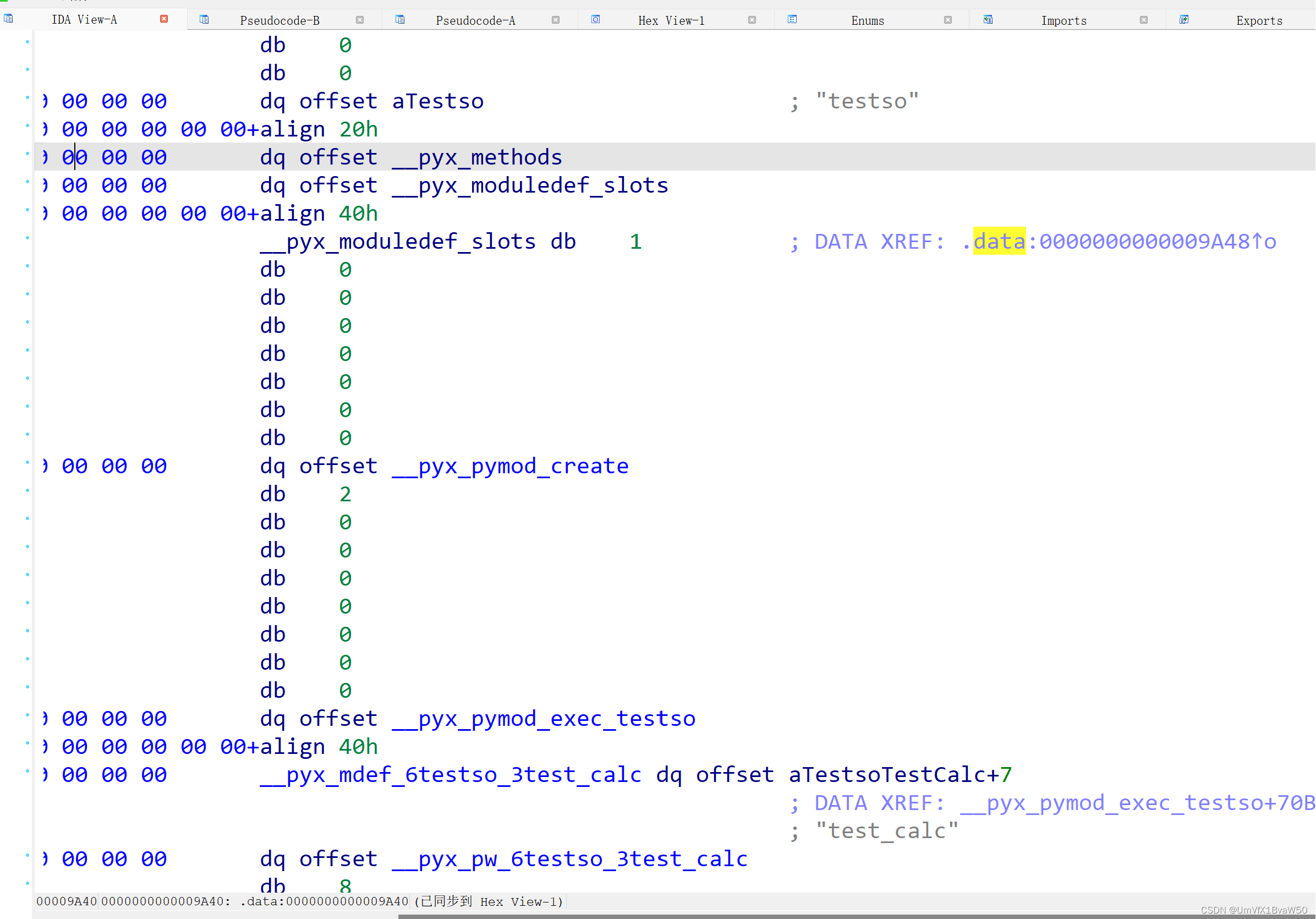This screenshot has width=1316, height=919.
Task: Close the Imports tab
Action: coord(1143,19)
